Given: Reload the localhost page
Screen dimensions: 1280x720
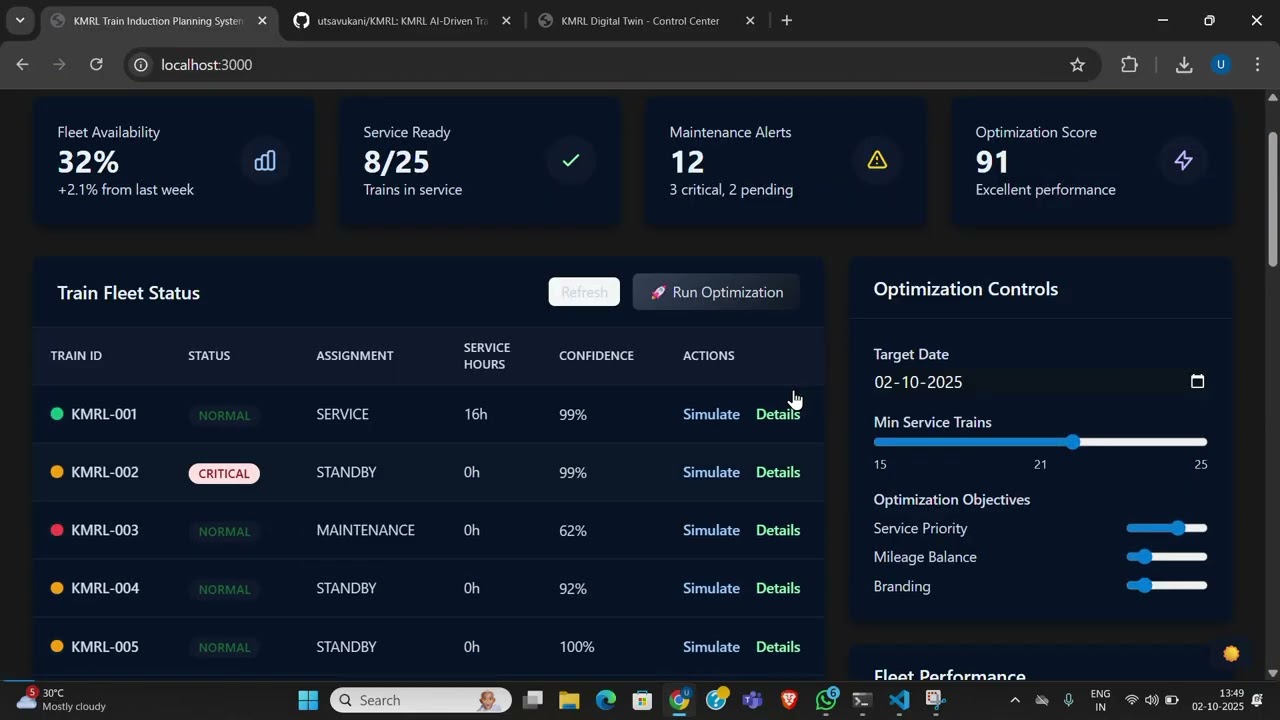Looking at the screenshot, I should click(96, 65).
